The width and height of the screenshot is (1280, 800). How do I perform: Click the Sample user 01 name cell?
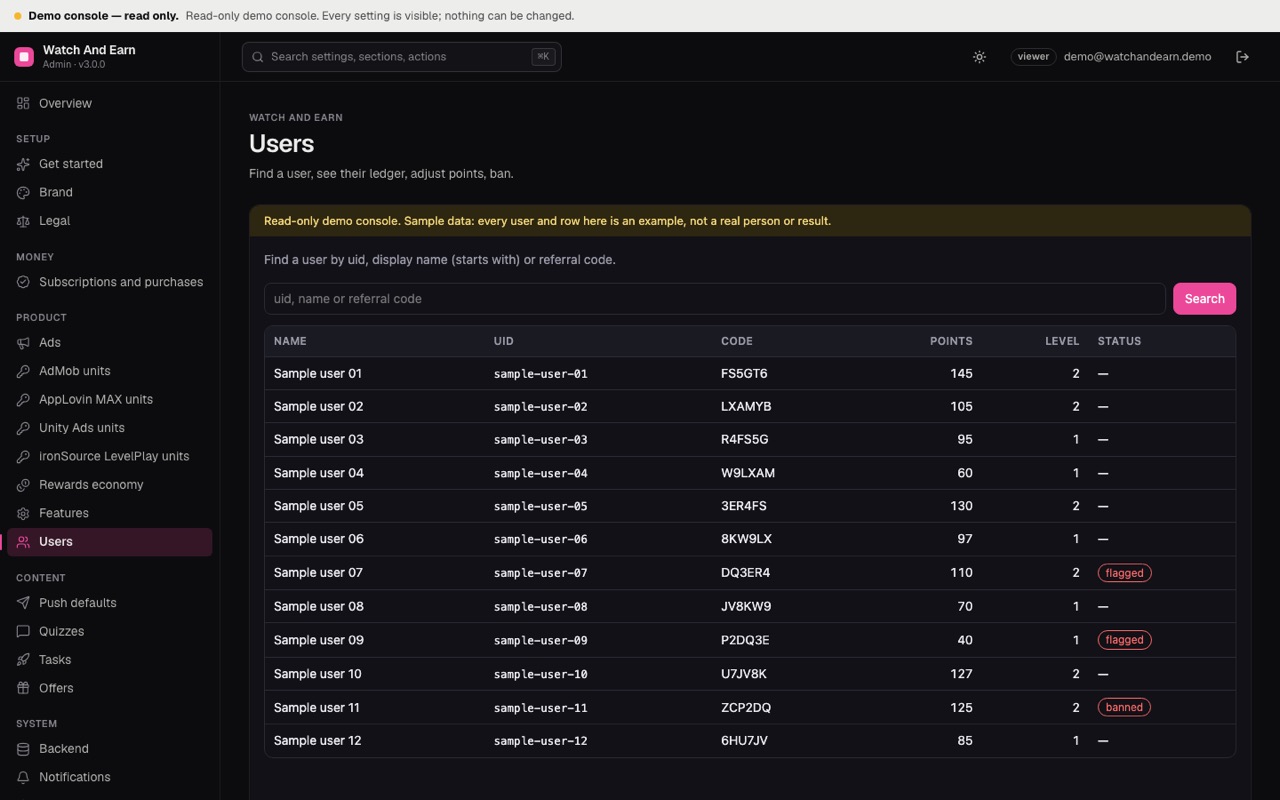click(x=318, y=374)
